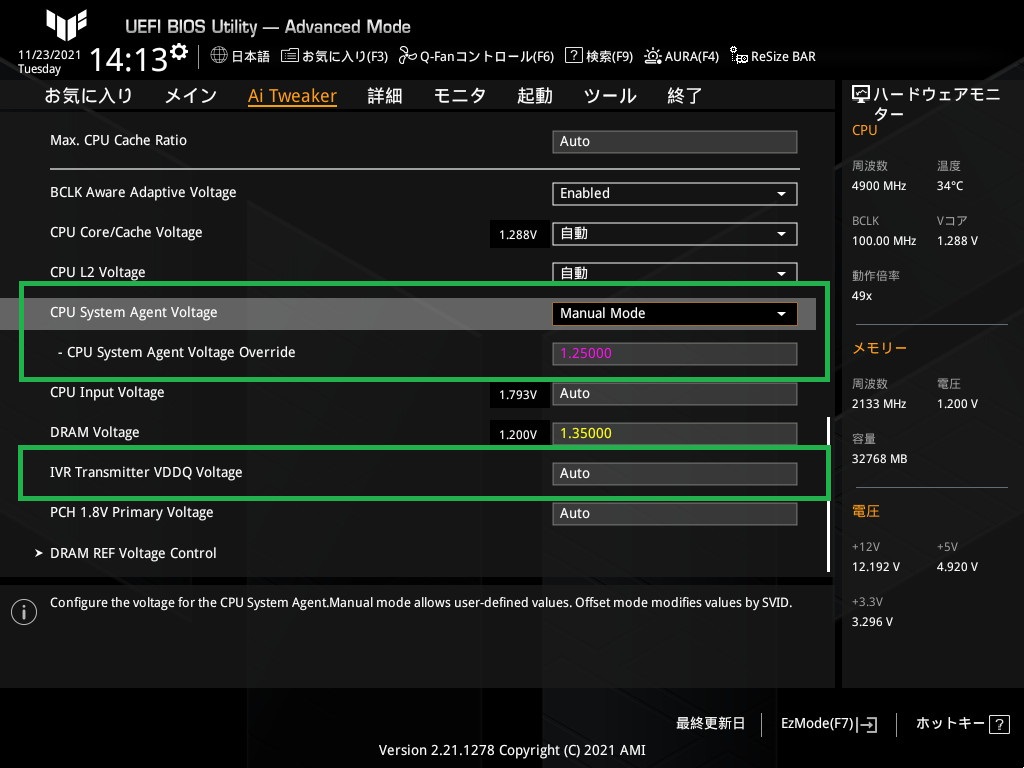Click CPU Input Voltage Auto field
1024x768 pixels.
(675, 394)
